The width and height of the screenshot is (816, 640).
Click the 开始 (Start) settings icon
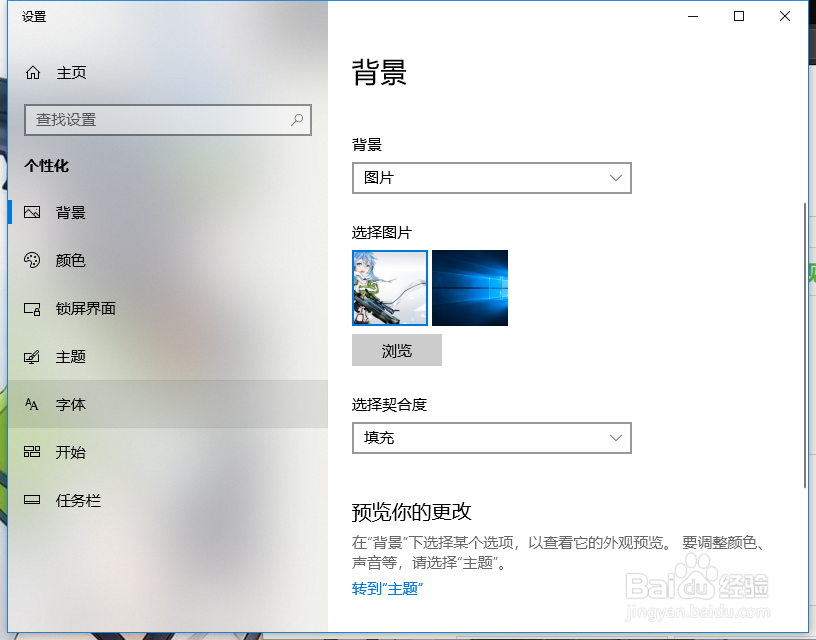click(x=34, y=452)
